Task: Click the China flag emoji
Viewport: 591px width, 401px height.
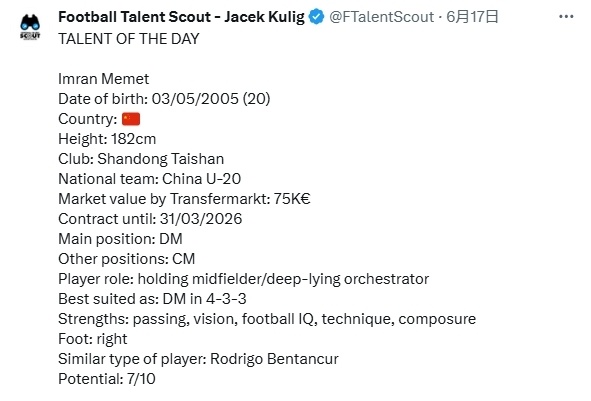Action: tap(131, 119)
